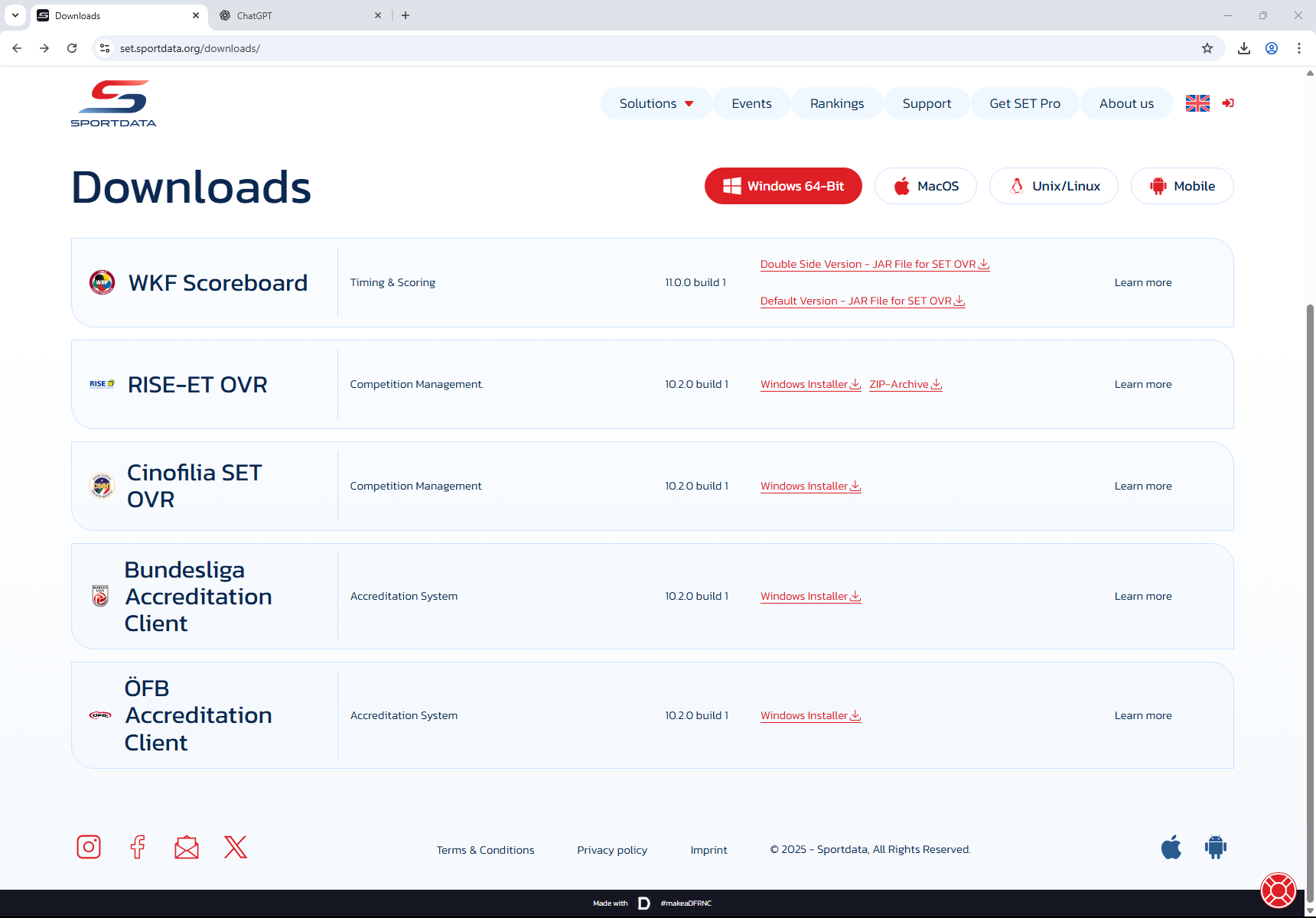Viewport: 1316px width, 918px height.
Task: Open a new browser tab with plus icon
Action: [406, 15]
